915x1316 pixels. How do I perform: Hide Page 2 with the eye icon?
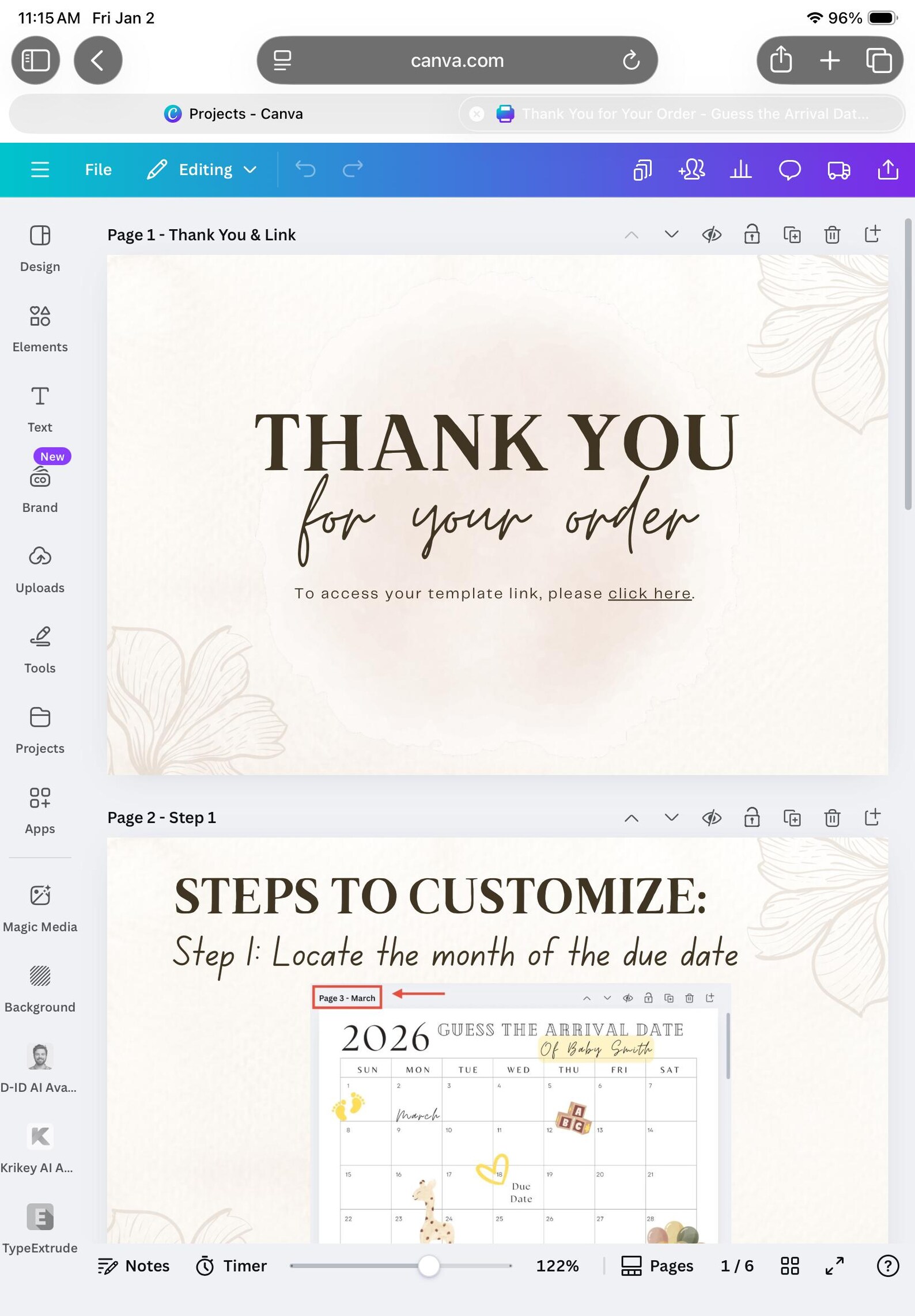pos(712,818)
